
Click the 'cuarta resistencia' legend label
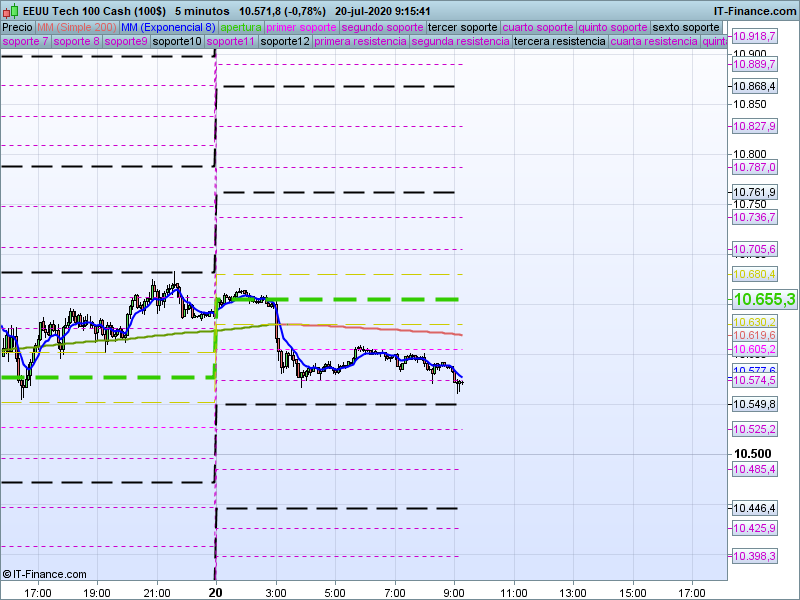(654, 42)
